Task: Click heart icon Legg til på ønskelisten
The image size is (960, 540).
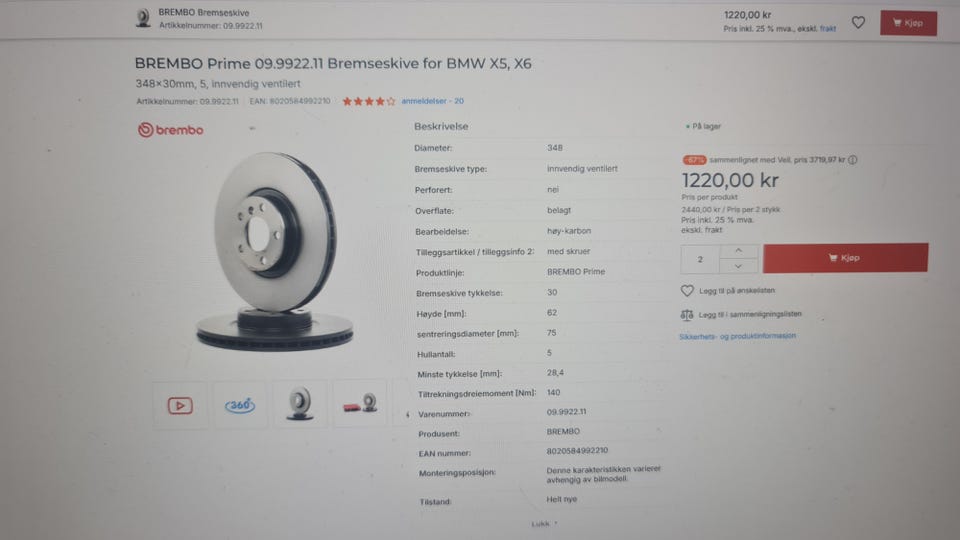Action: pos(687,291)
